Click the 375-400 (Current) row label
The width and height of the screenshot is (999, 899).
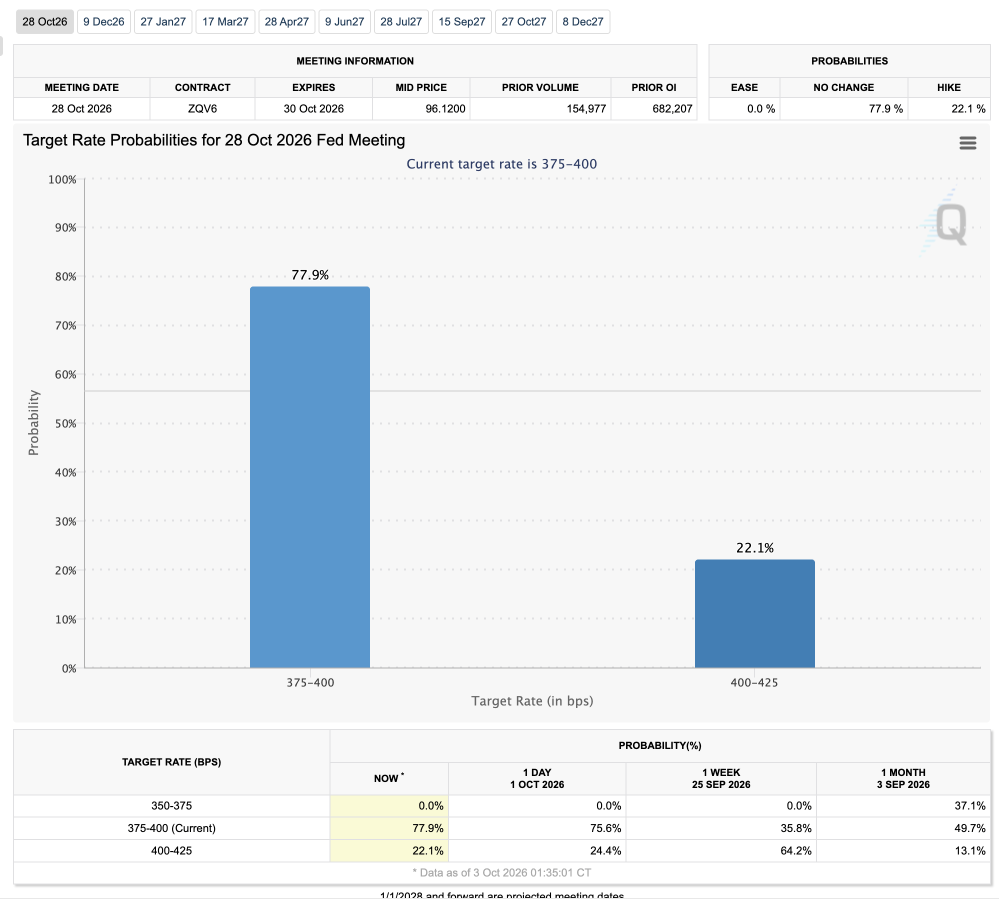pos(171,828)
